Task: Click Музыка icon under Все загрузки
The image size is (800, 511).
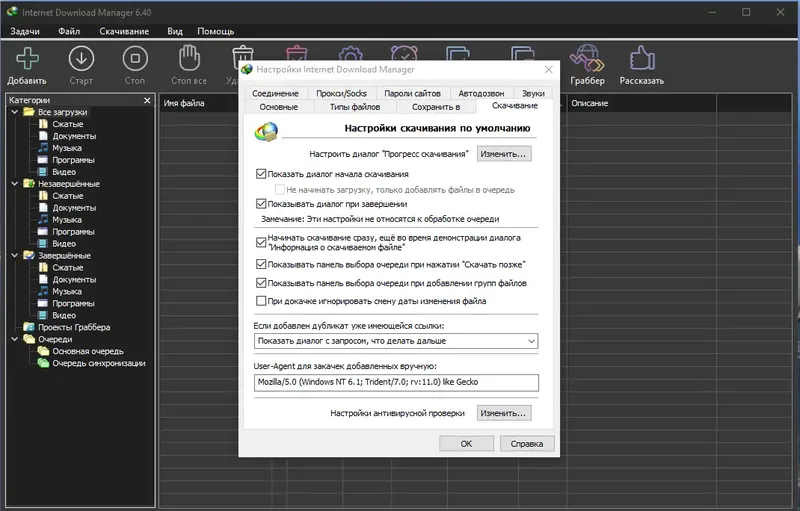Action: pyautogui.click(x=43, y=148)
